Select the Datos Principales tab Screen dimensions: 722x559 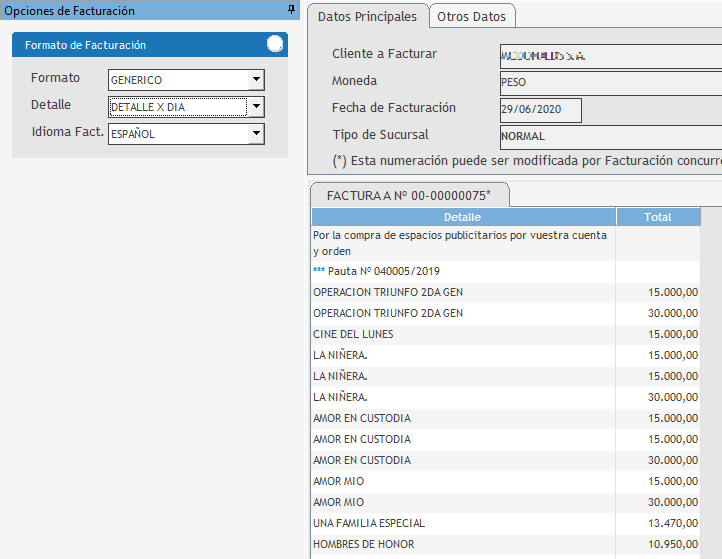click(367, 16)
